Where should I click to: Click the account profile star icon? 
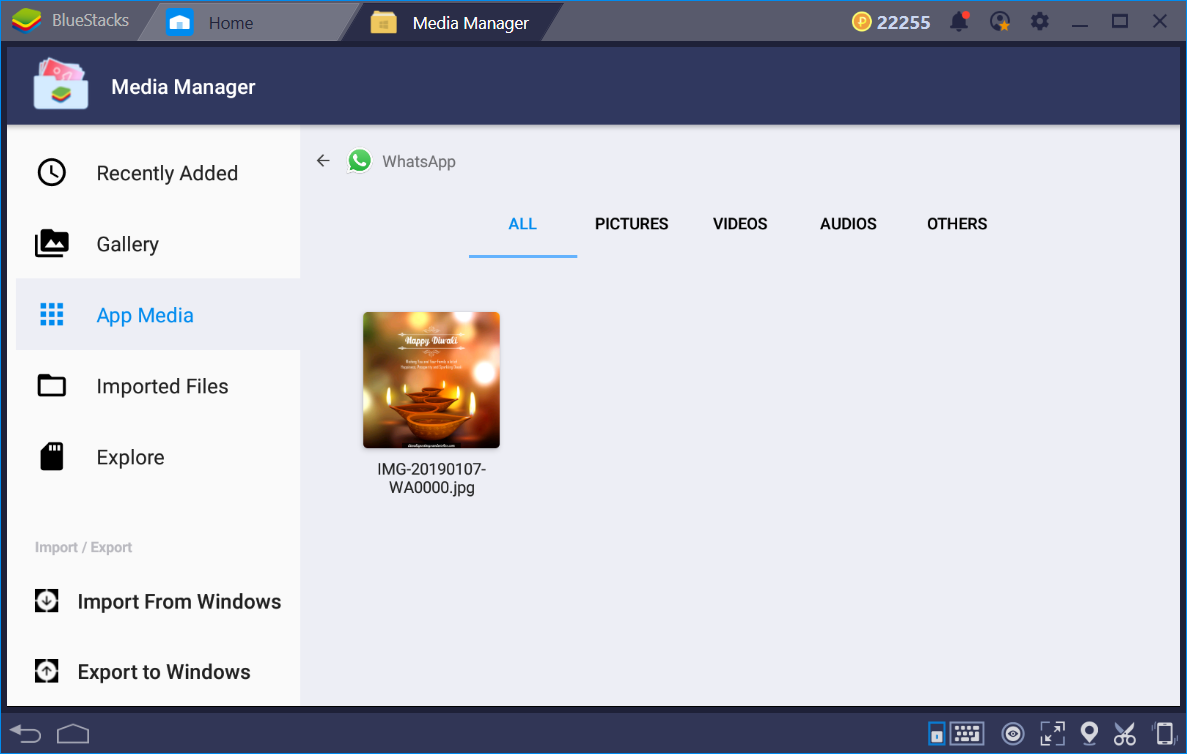tap(999, 22)
